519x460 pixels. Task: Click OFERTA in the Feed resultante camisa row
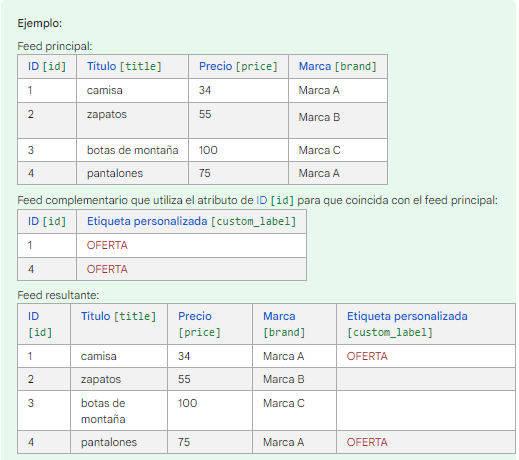click(367, 356)
